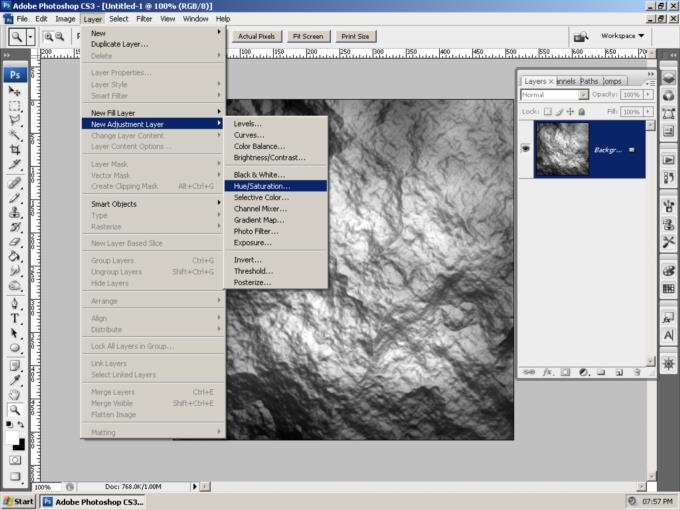Expand the Smart Objects submenu
680x510 pixels.
point(154,204)
